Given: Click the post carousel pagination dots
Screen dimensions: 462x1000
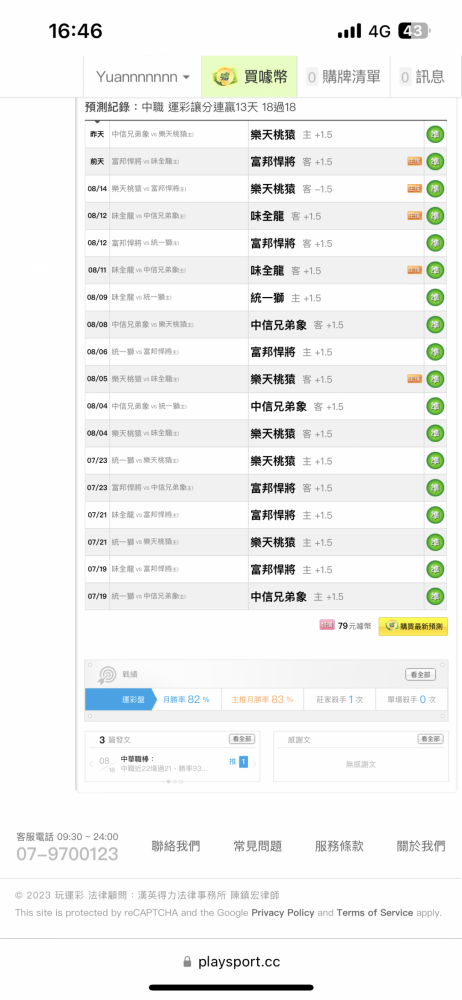Looking at the screenshot, I should click(173, 781).
